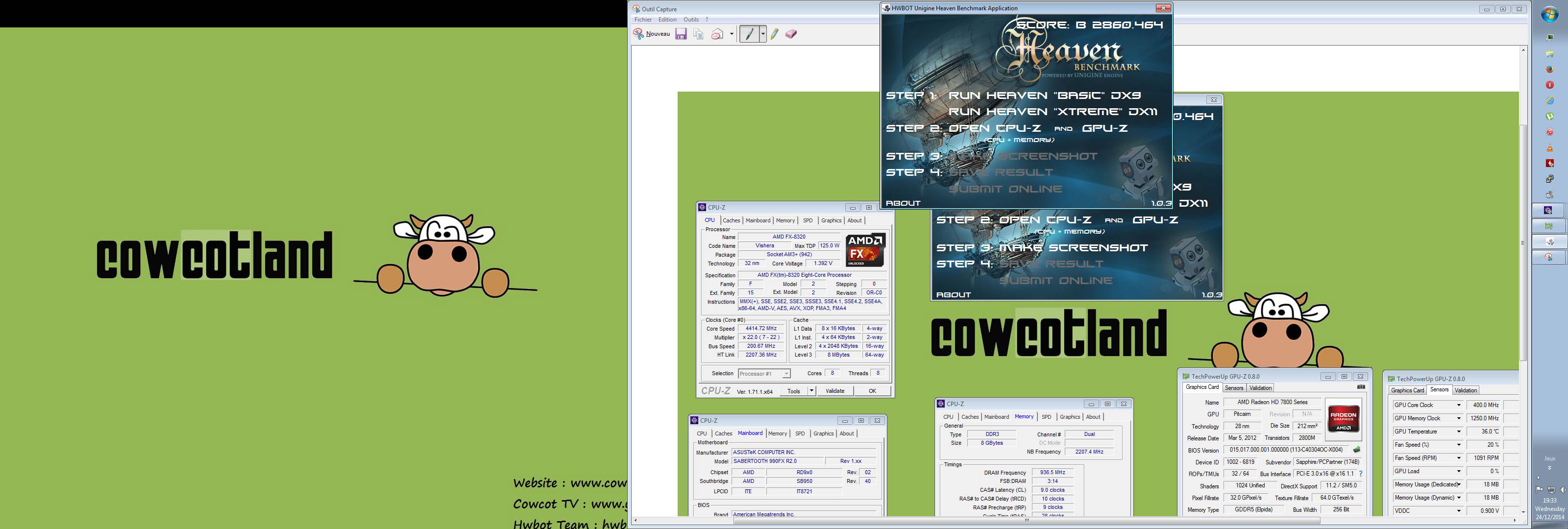This screenshot has width=1568, height=529.
Task: Launch Opera from the taskbar
Action: (1550, 85)
